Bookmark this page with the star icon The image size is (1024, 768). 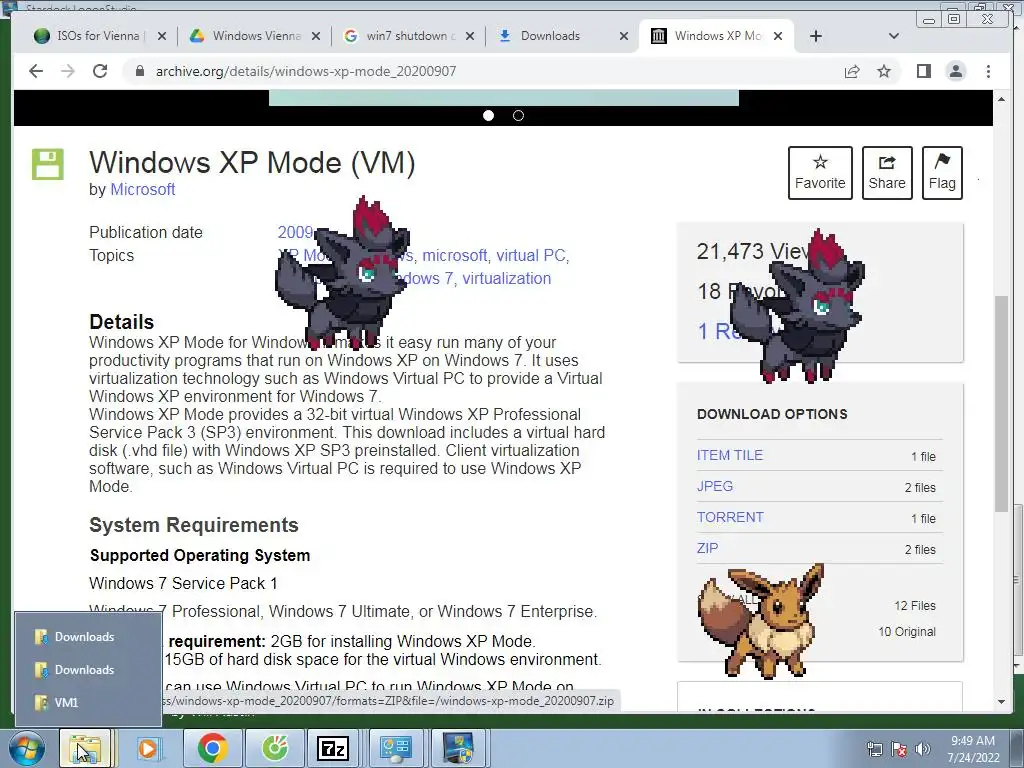[x=884, y=71]
